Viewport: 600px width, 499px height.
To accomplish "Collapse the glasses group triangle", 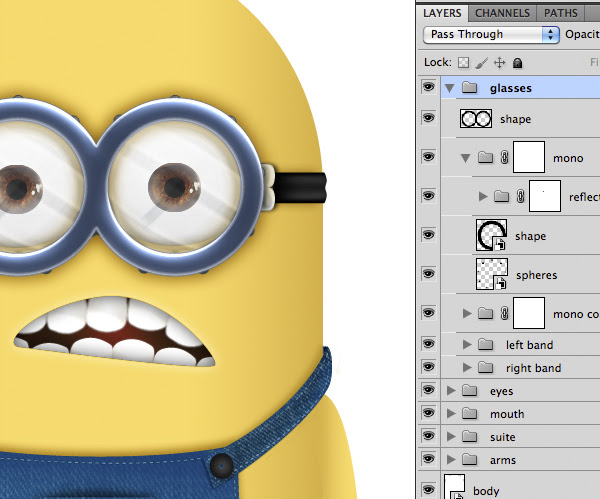I will click(450, 88).
